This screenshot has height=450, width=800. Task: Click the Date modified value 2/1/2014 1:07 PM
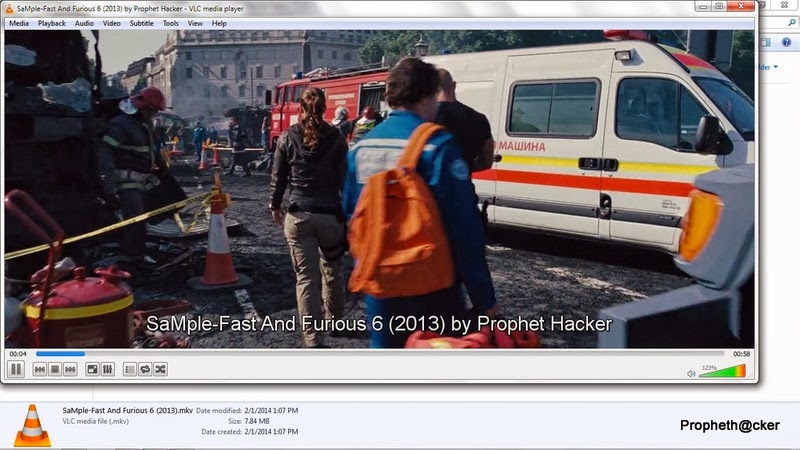pos(271,411)
